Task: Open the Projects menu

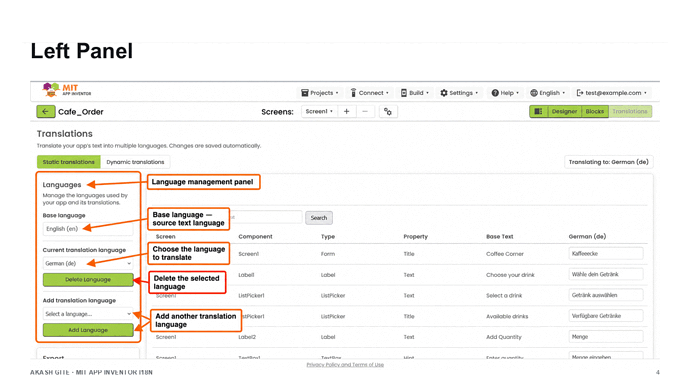Action: click(320, 93)
